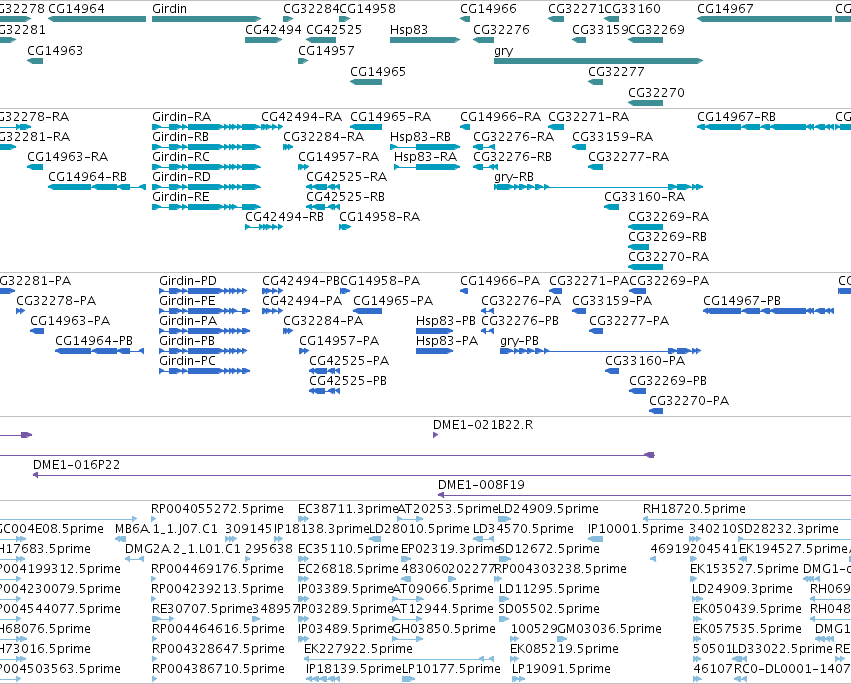This screenshot has width=851, height=684.
Task: Click the CG42494-RB transcript
Action: tap(264, 227)
